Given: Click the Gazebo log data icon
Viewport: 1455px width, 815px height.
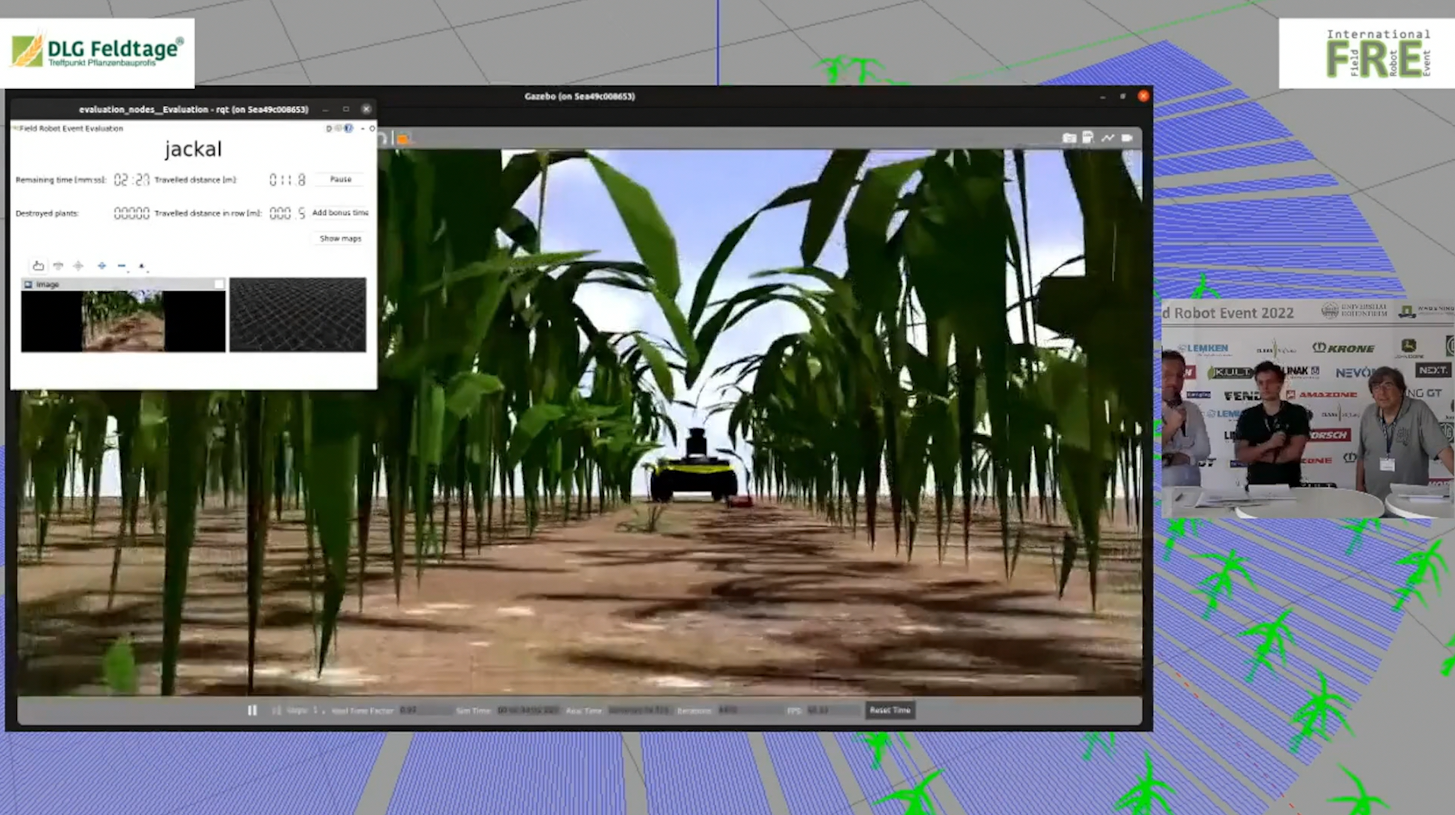Looking at the screenshot, I should 1088,138.
